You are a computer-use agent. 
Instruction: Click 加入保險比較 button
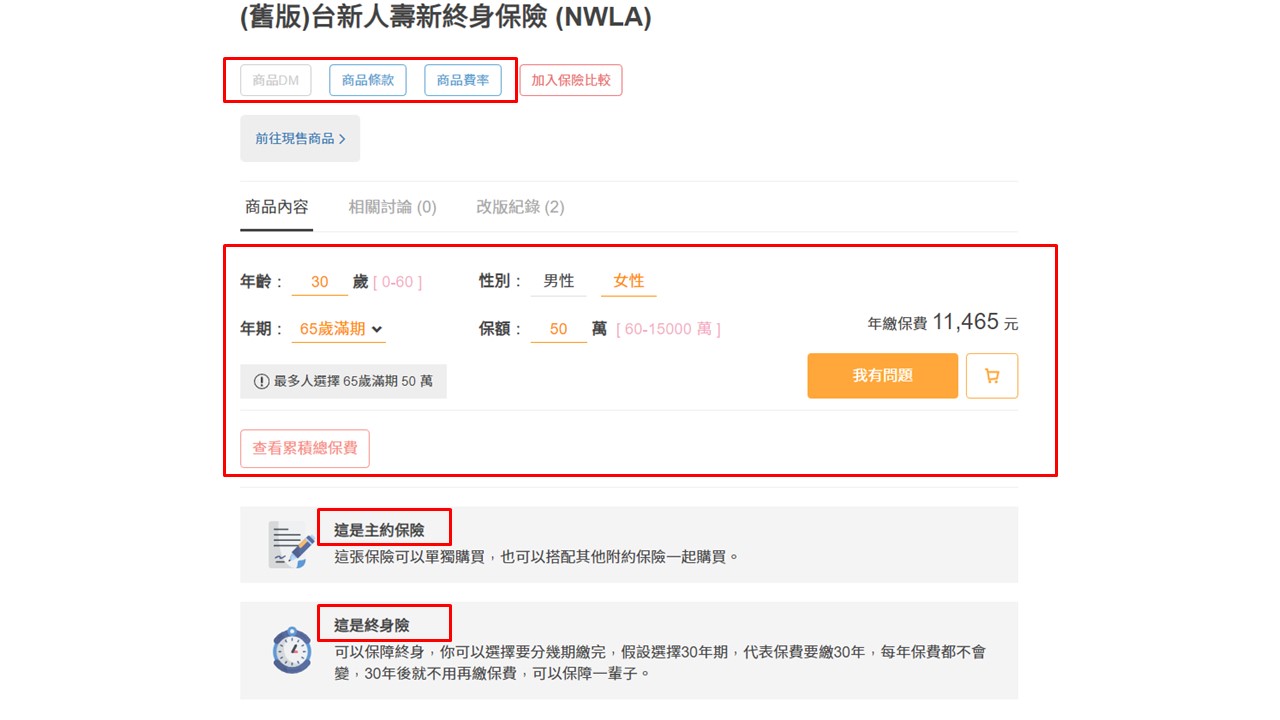click(571, 80)
